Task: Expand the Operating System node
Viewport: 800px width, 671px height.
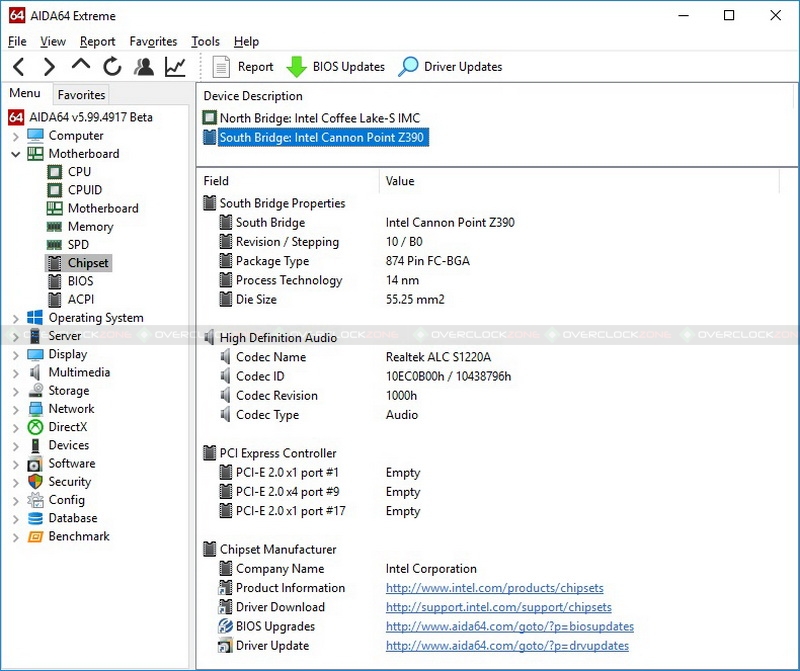Action: coord(15,318)
